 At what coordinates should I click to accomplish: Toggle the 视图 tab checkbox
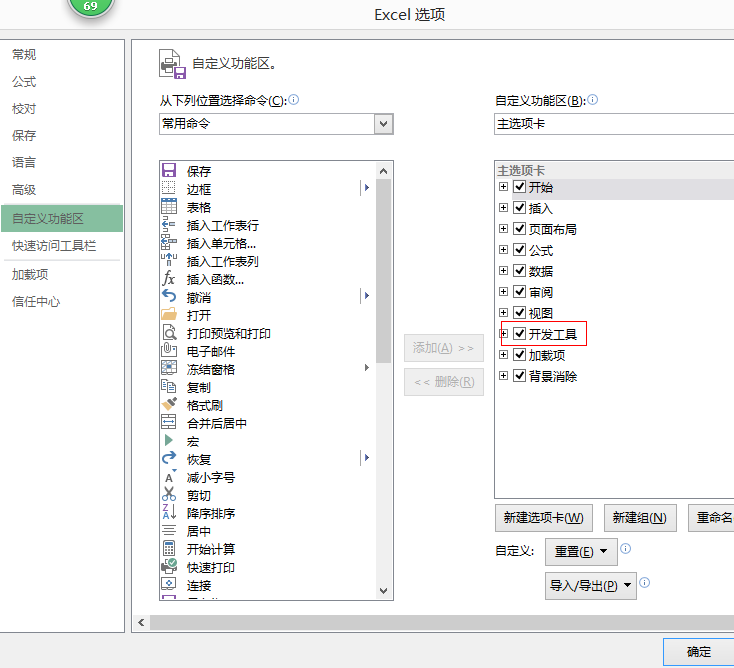(519, 313)
